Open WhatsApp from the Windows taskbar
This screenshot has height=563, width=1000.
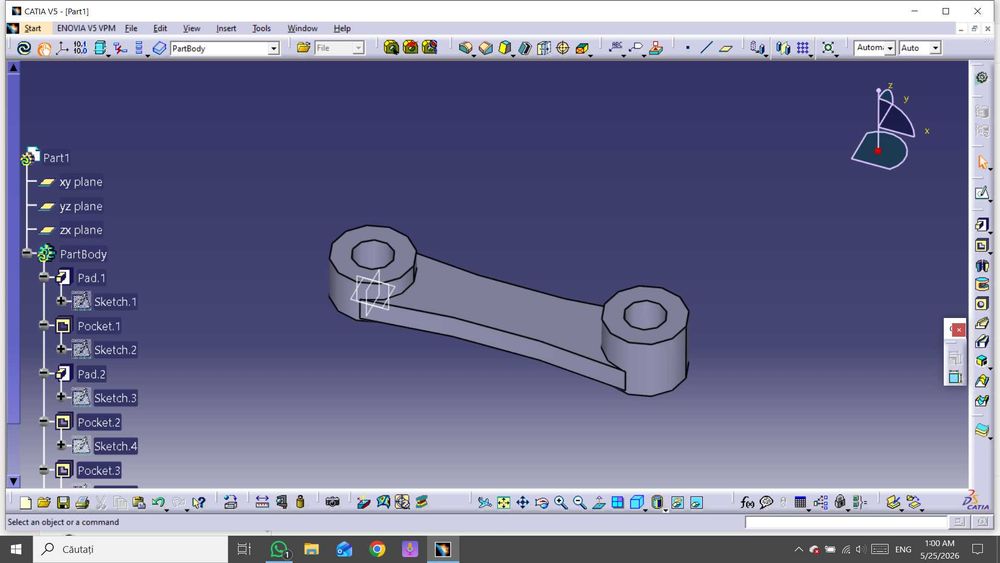point(279,549)
